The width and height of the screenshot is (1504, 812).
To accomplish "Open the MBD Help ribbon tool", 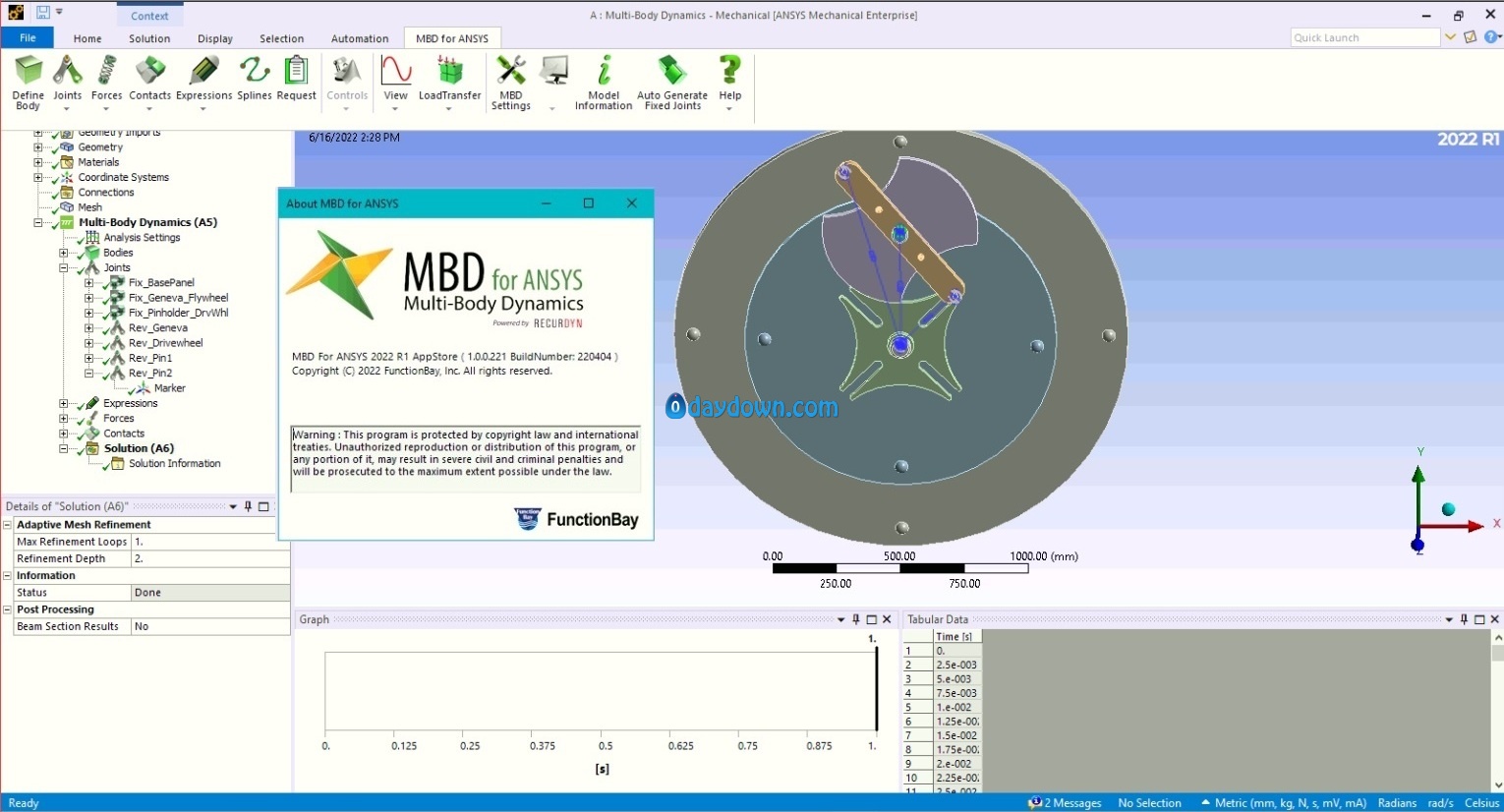I will pyautogui.click(x=729, y=82).
